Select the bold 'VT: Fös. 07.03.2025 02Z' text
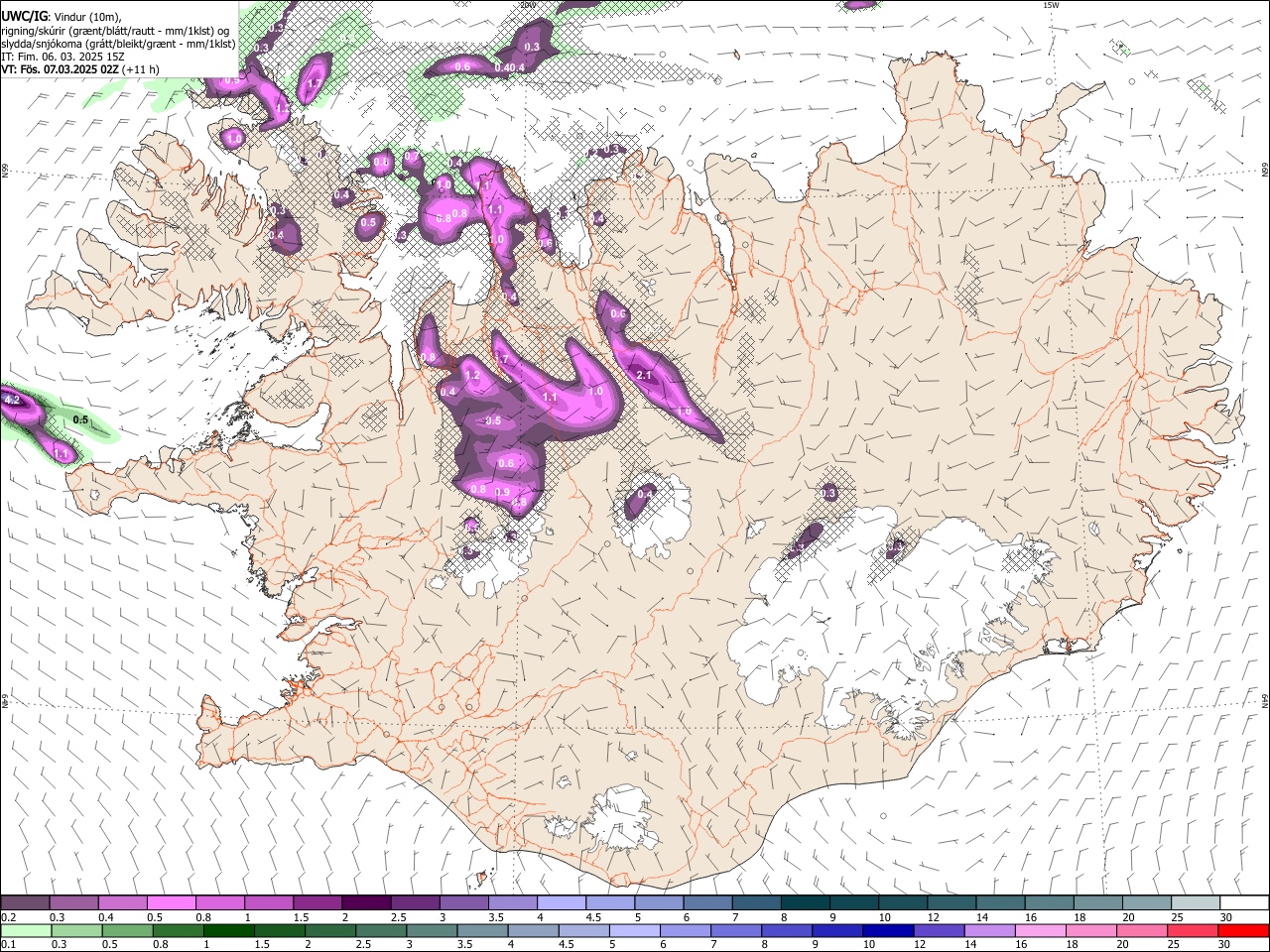The image size is (1270, 952). [x=61, y=70]
